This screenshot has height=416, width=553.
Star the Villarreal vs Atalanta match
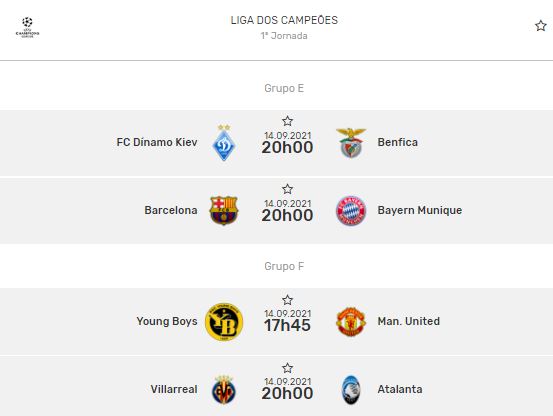pos(287,368)
